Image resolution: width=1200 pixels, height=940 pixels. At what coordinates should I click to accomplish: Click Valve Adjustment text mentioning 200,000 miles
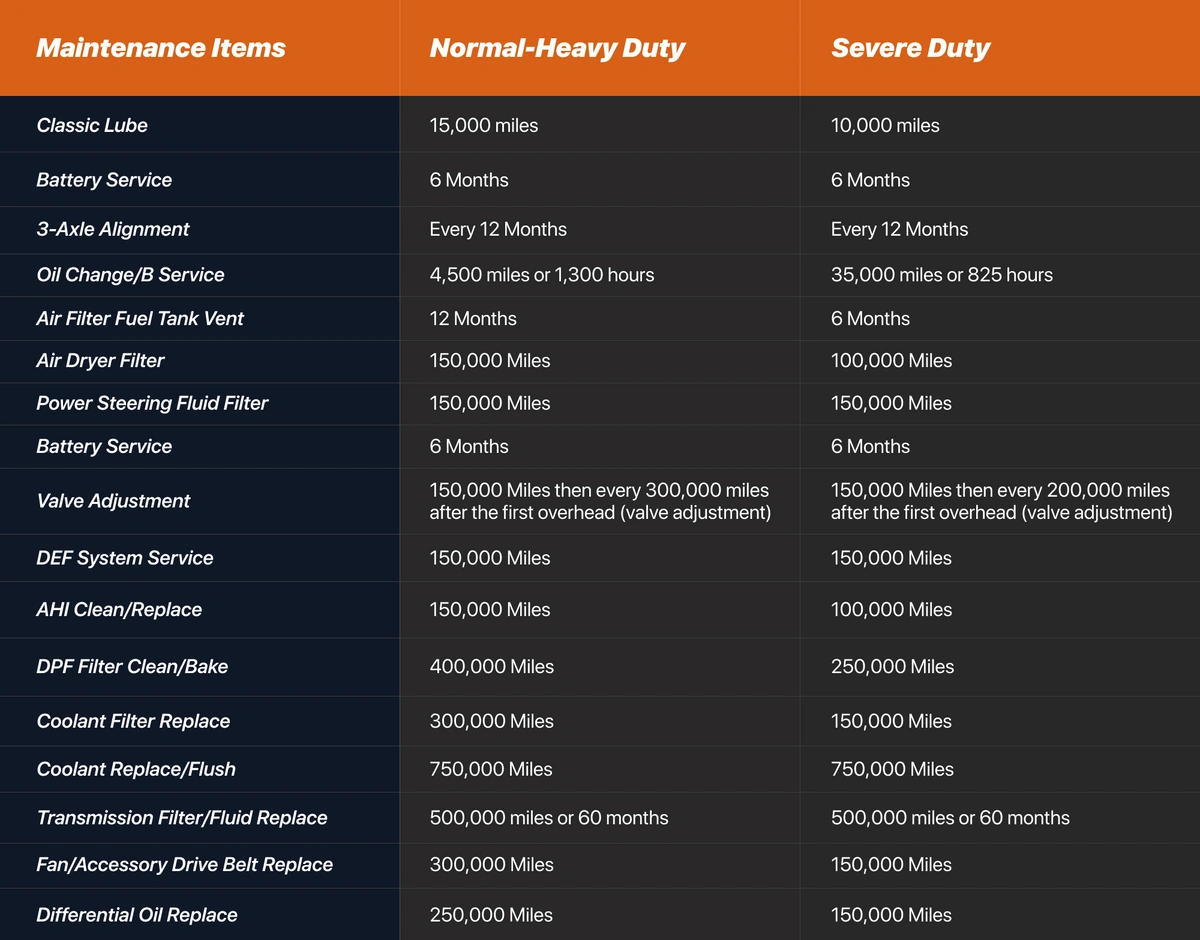(1001, 501)
